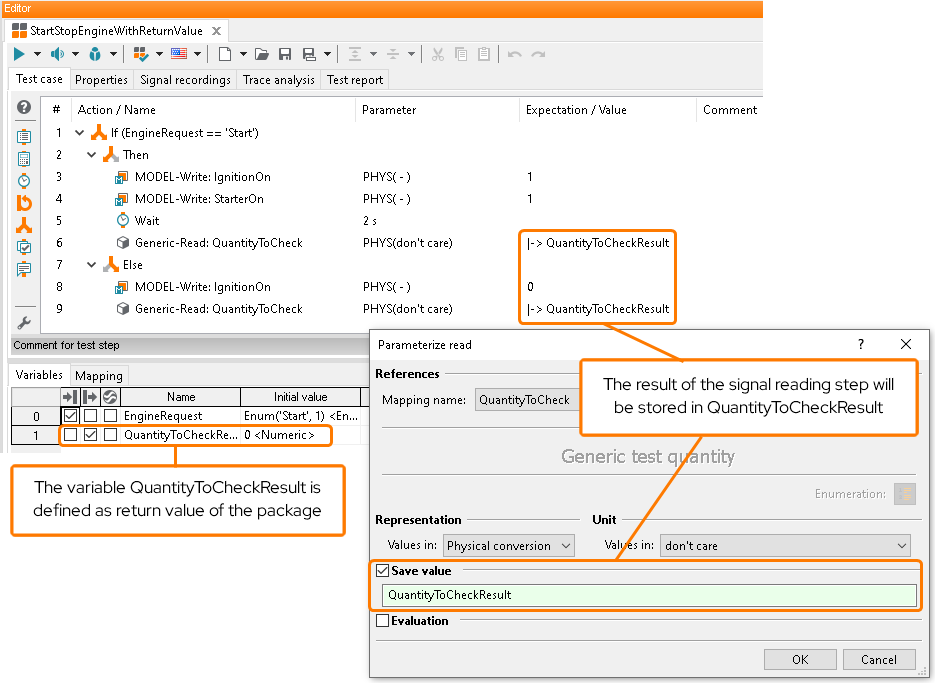The height and width of the screenshot is (683, 935).
Task: Collapse the Else branch
Action: (91, 265)
